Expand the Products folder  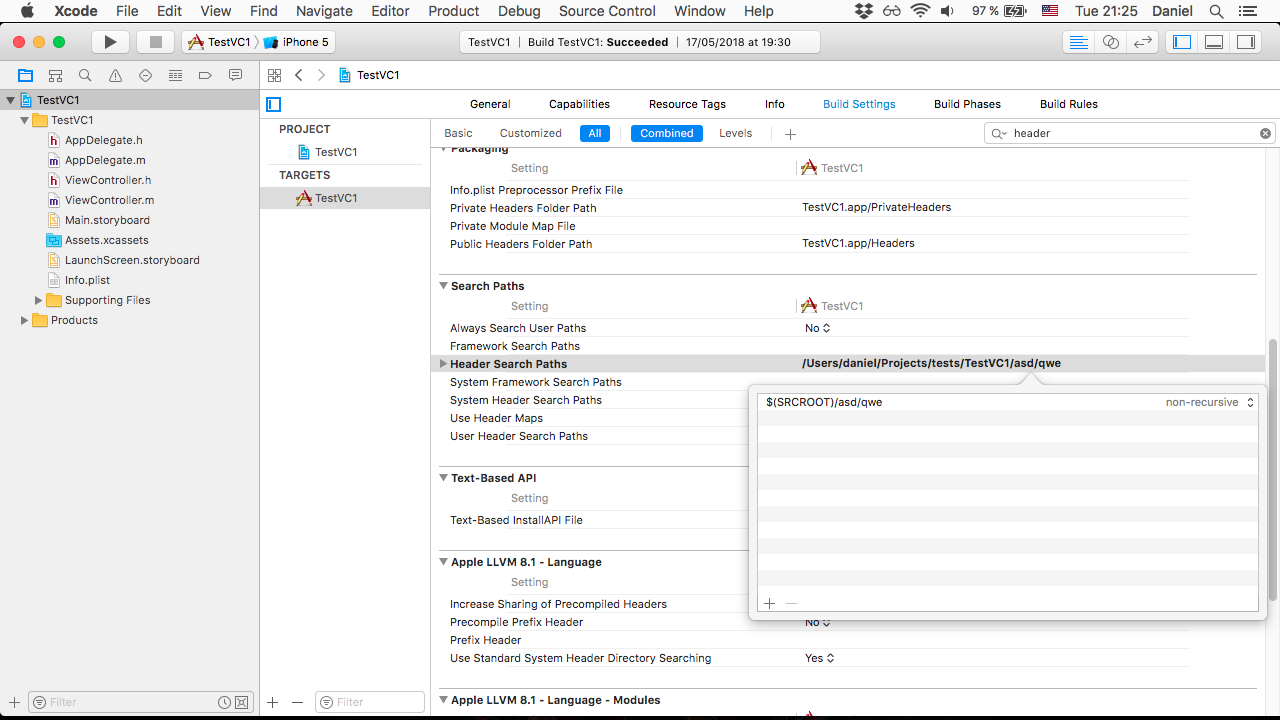pyautogui.click(x=25, y=320)
